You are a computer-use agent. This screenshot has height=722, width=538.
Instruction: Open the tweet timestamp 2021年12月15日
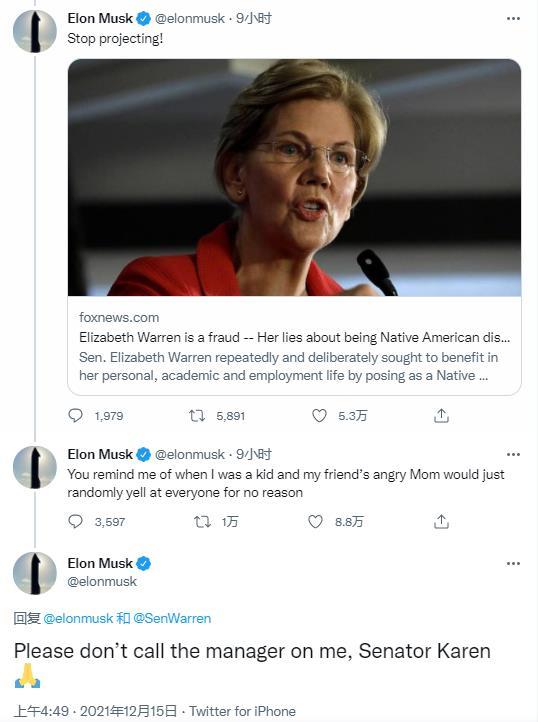click(x=129, y=711)
